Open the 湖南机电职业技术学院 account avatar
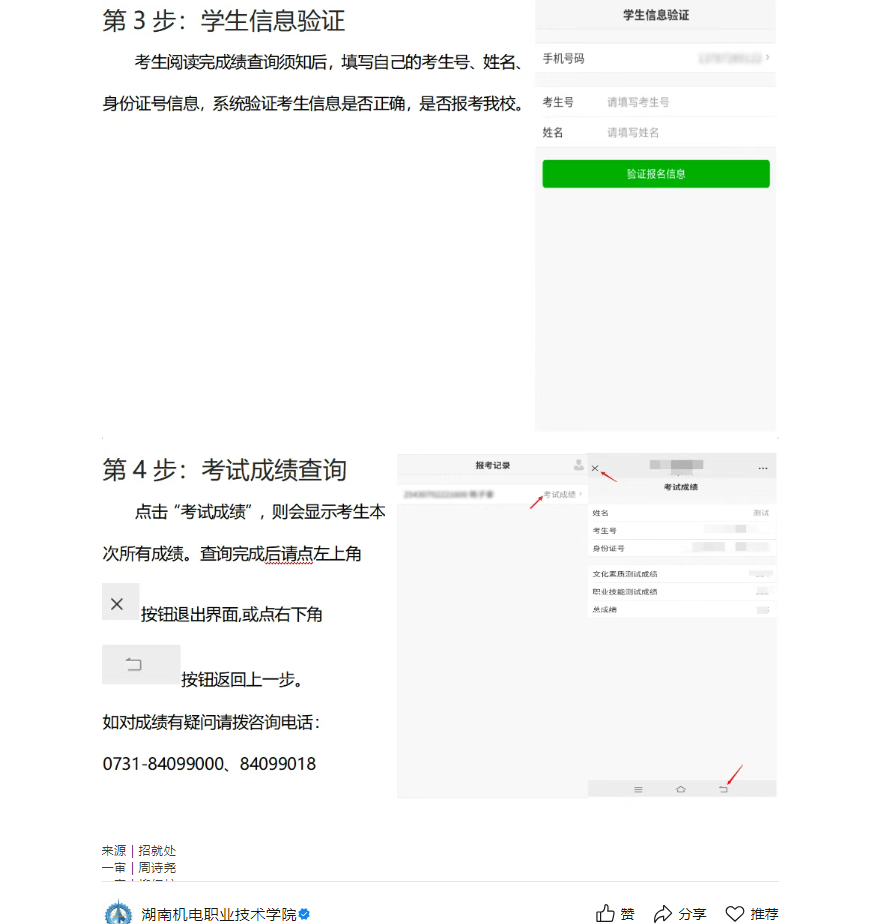 pyautogui.click(x=118, y=913)
